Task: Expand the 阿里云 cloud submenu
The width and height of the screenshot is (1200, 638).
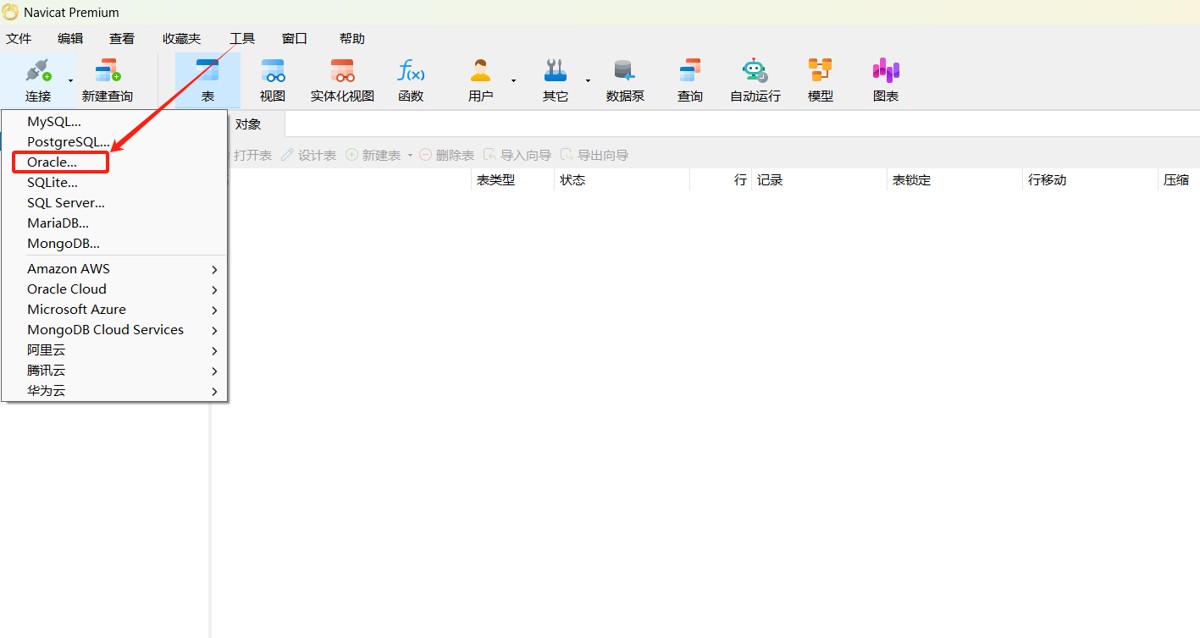Action: 120,350
